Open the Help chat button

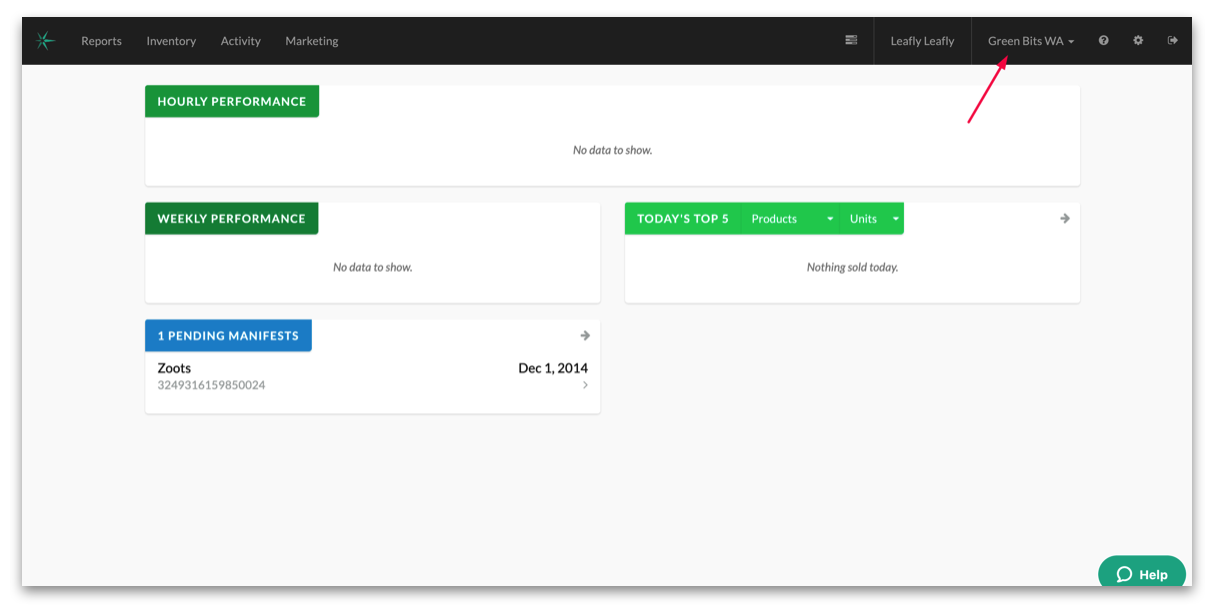(1141, 574)
